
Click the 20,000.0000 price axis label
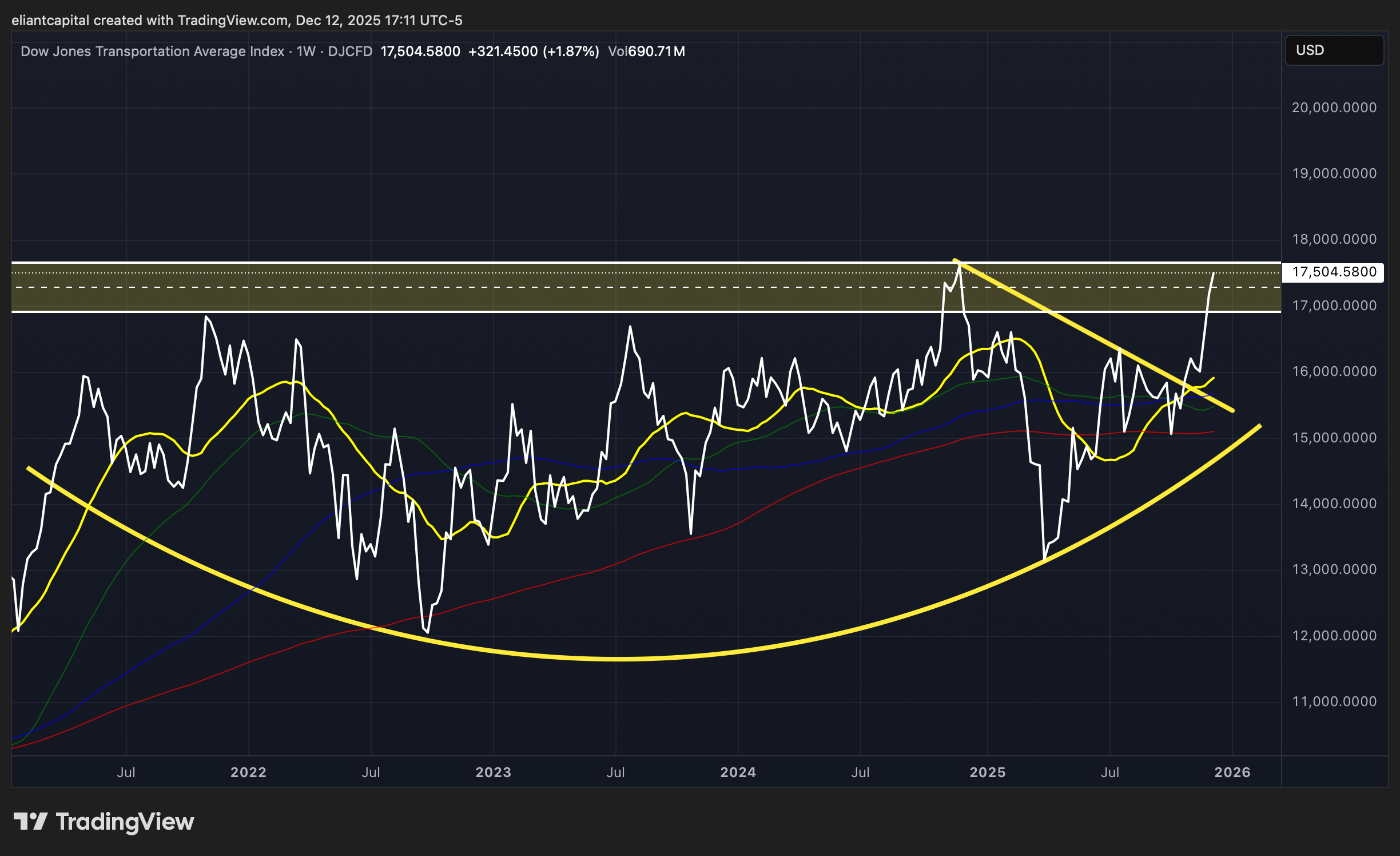[1334, 108]
